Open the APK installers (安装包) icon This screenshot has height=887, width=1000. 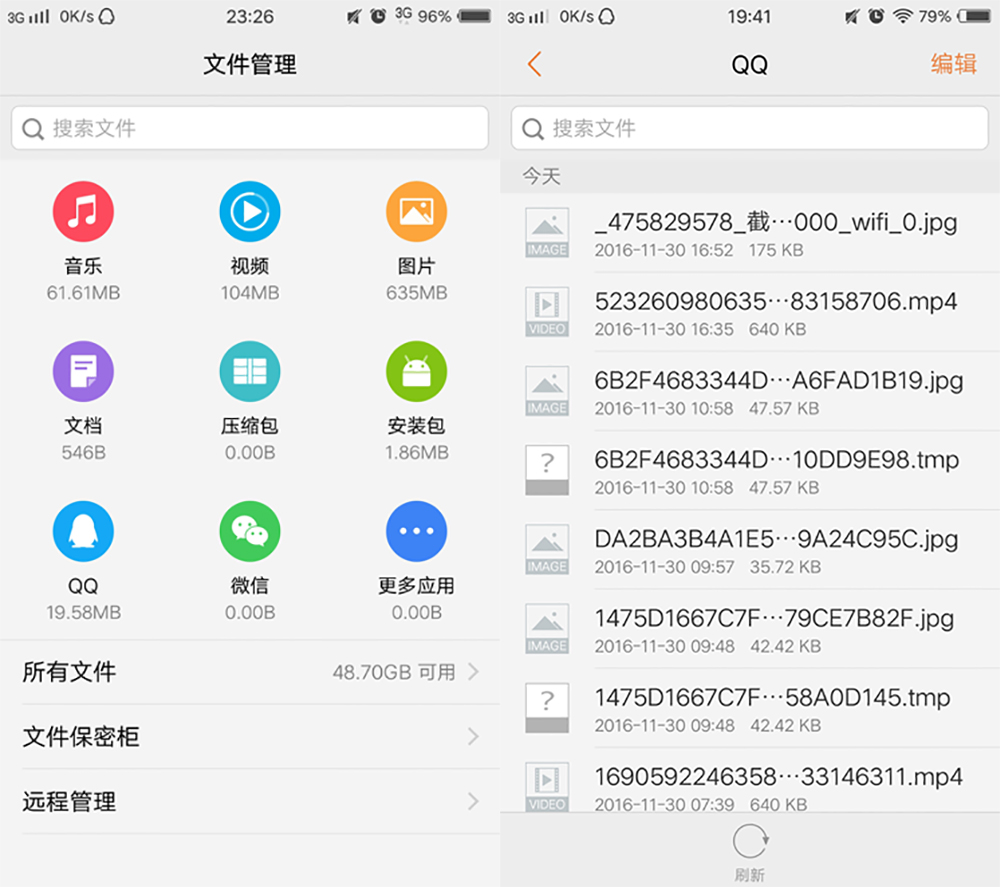click(416, 371)
